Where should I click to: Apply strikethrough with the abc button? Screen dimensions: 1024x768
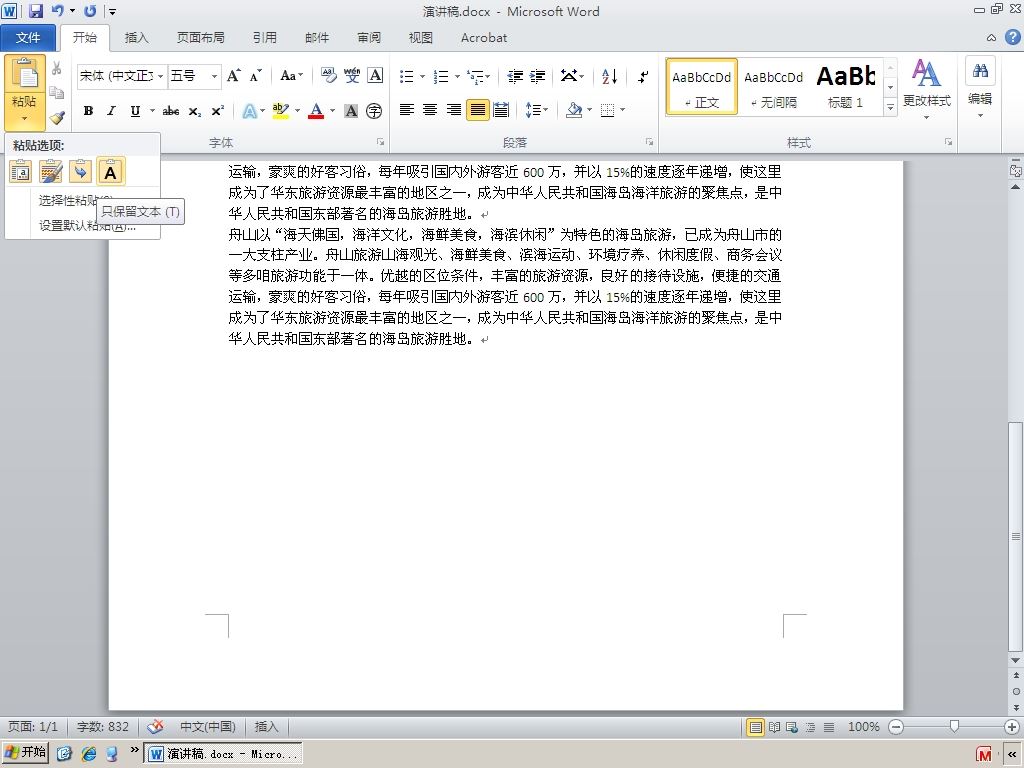click(x=170, y=111)
